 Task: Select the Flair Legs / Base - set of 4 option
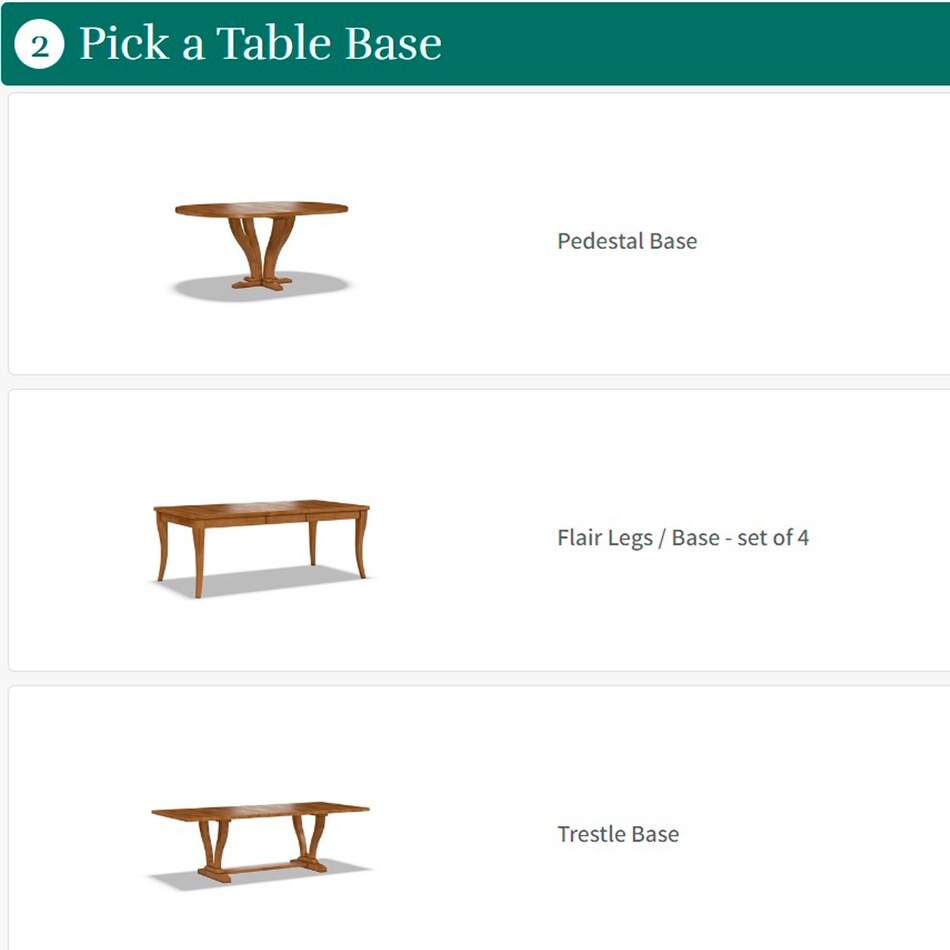click(x=475, y=530)
